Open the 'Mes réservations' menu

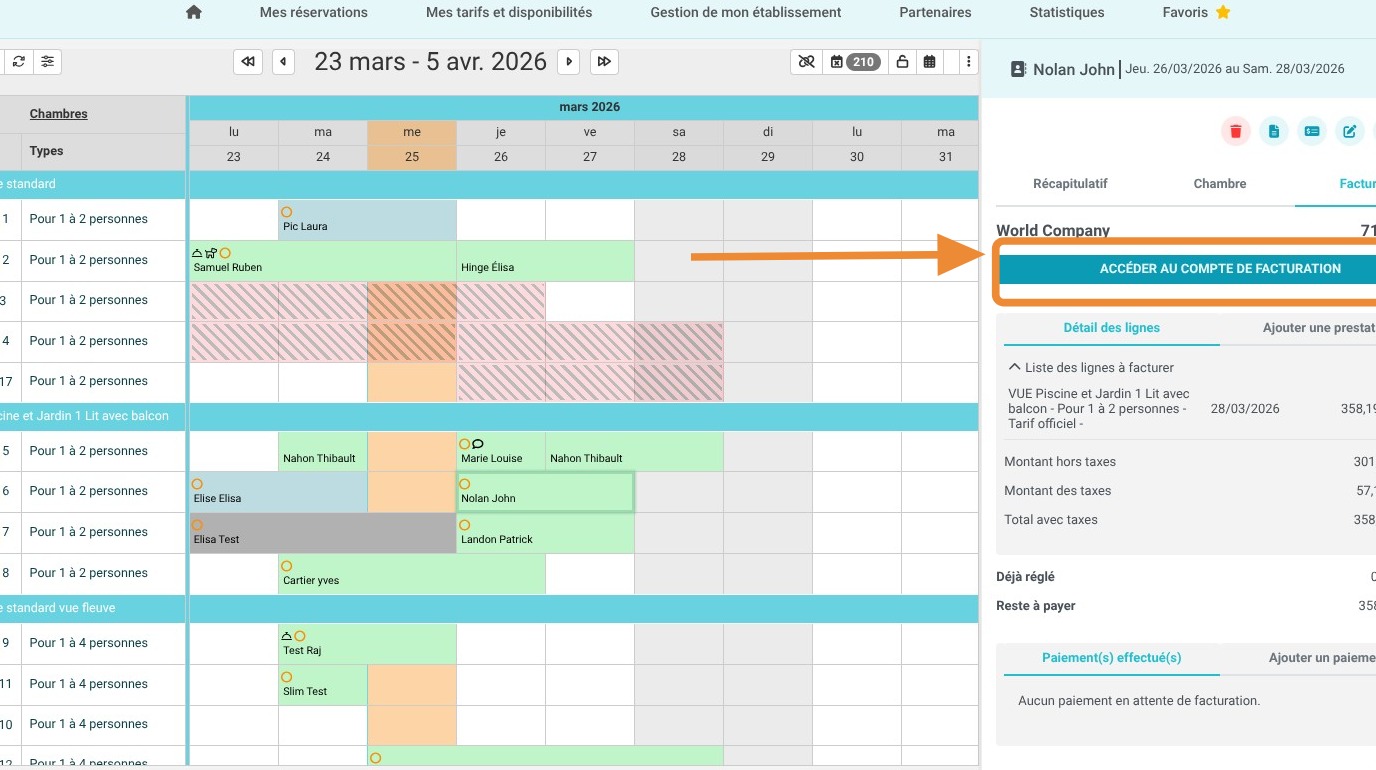[314, 13]
